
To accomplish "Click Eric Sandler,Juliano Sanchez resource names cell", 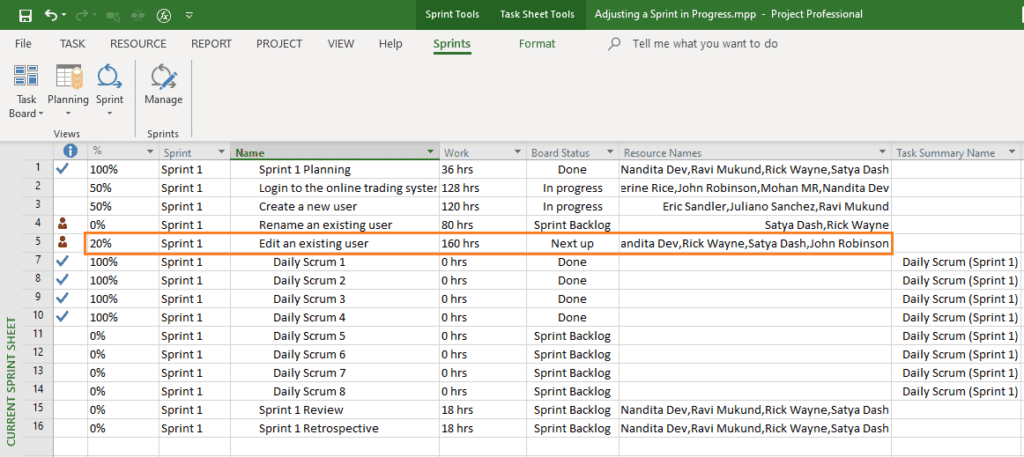I will (x=755, y=206).
